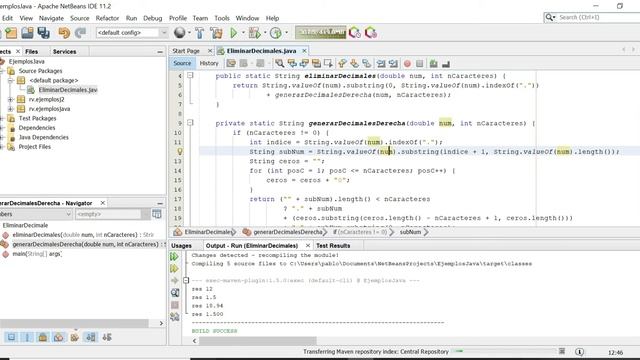This screenshot has width=640, height=360.
Task: Click the Previous Bookmark editor icon
Action: pyautogui.click(x=342, y=63)
